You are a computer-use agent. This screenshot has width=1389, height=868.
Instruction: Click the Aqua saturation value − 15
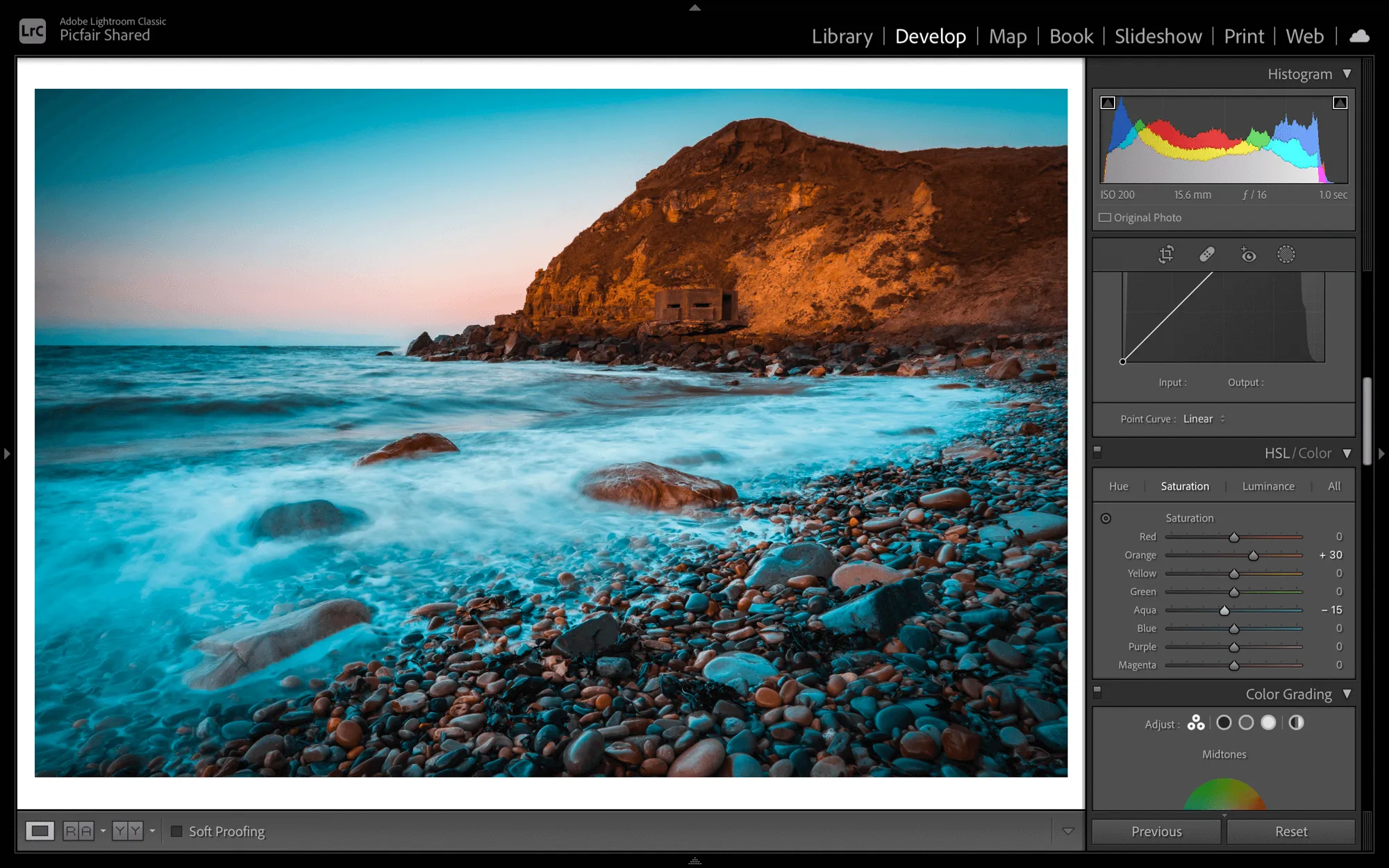click(1331, 610)
